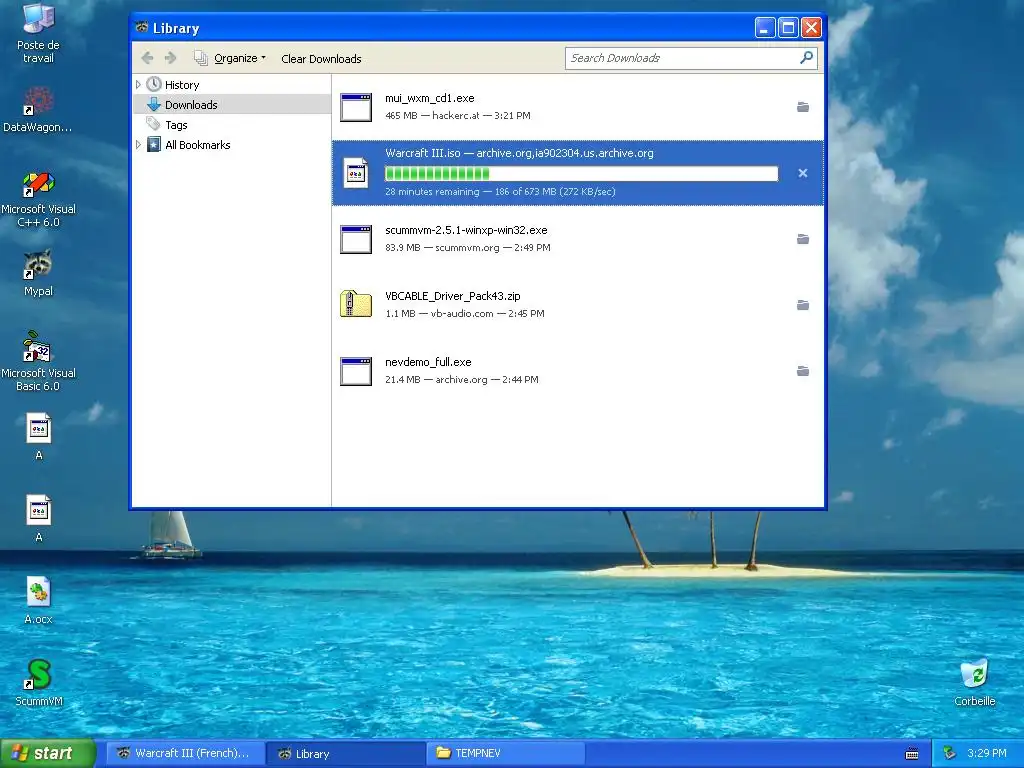Click the VBCABLE zip archive icon

pyautogui.click(x=356, y=304)
